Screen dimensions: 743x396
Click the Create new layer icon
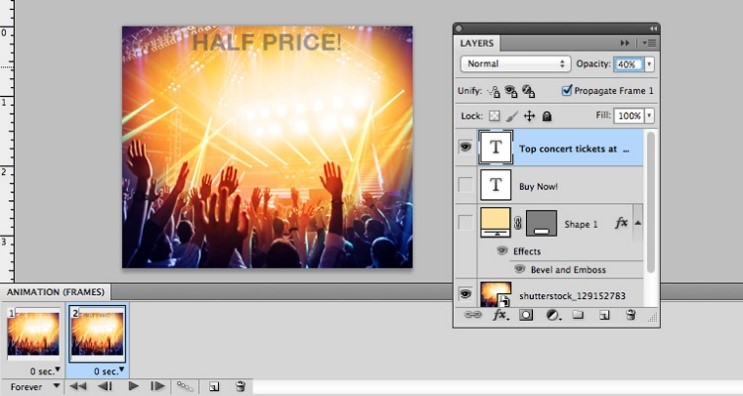click(x=604, y=315)
